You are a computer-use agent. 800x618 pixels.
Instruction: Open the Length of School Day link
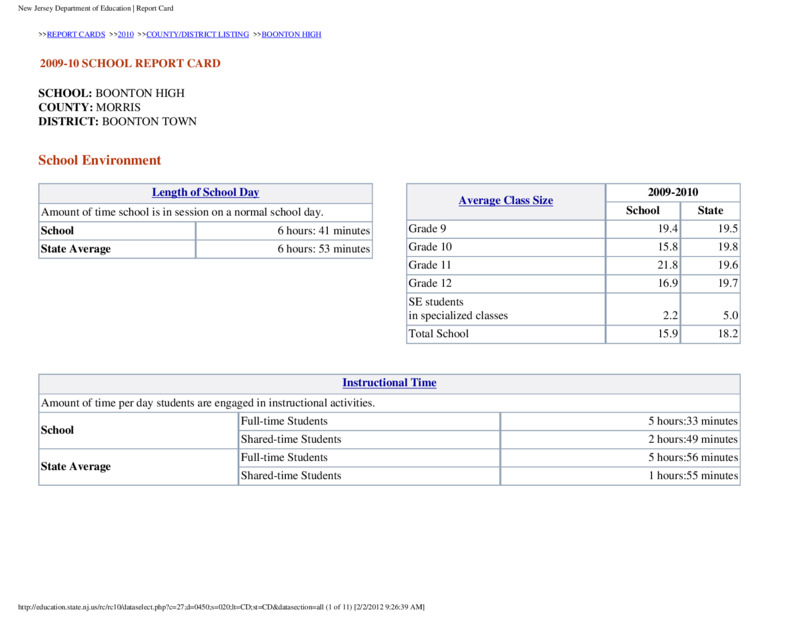pyautogui.click(x=206, y=192)
